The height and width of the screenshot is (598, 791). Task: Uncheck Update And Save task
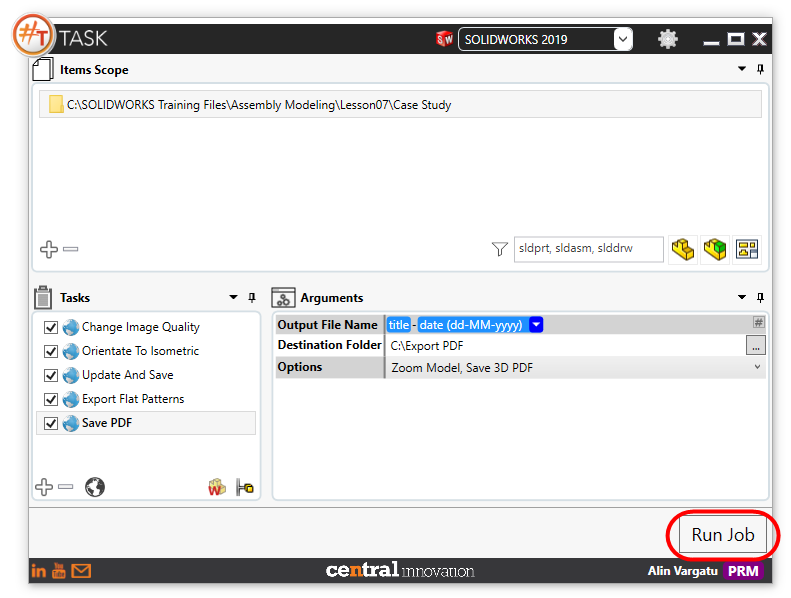tap(51, 375)
